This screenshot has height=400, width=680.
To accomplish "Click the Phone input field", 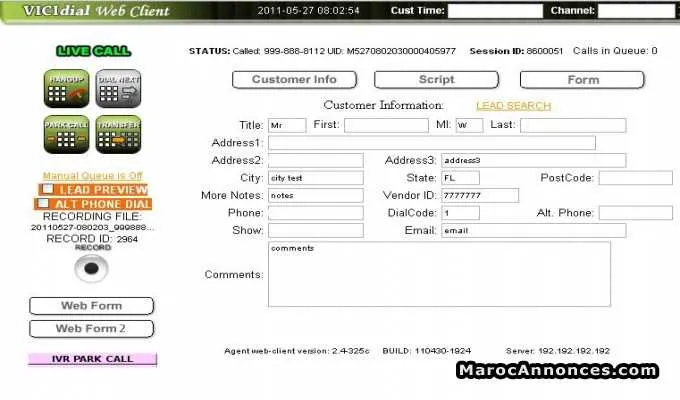I will (x=316, y=213).
